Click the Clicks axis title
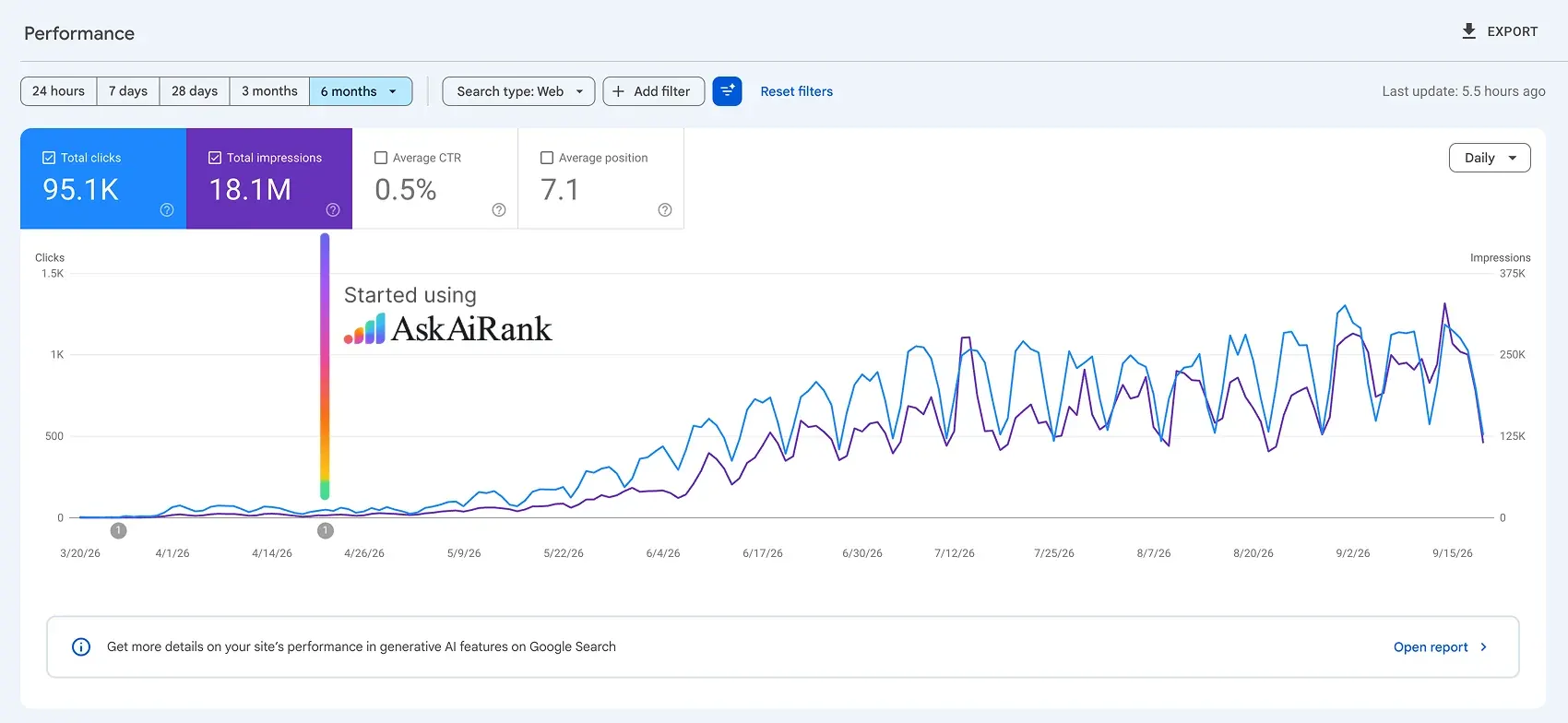The height and width of the screenshot is (723, 1568). pyautogui.click(x=50, y=258)
